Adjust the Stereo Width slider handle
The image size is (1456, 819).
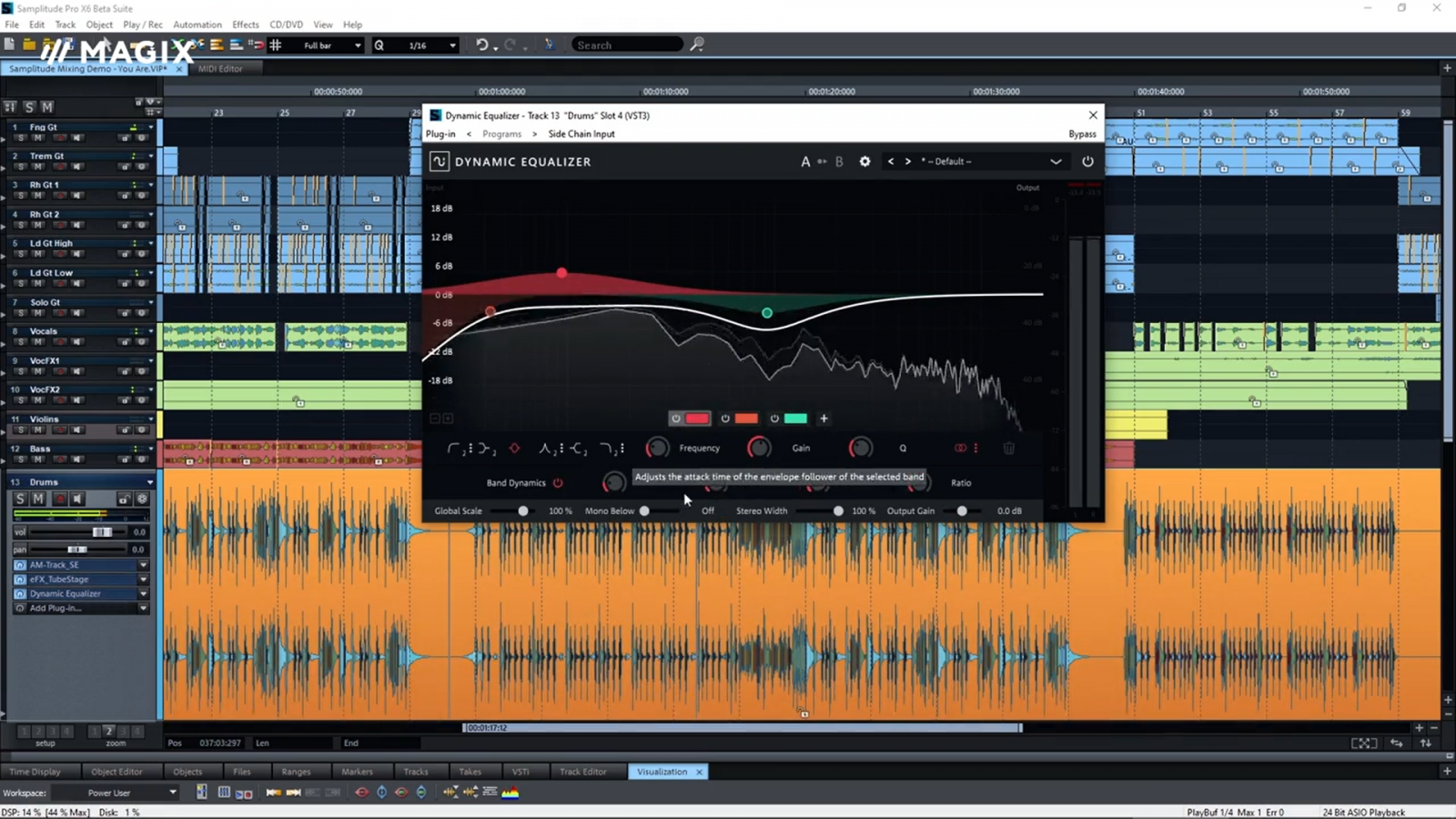[838, 511]
